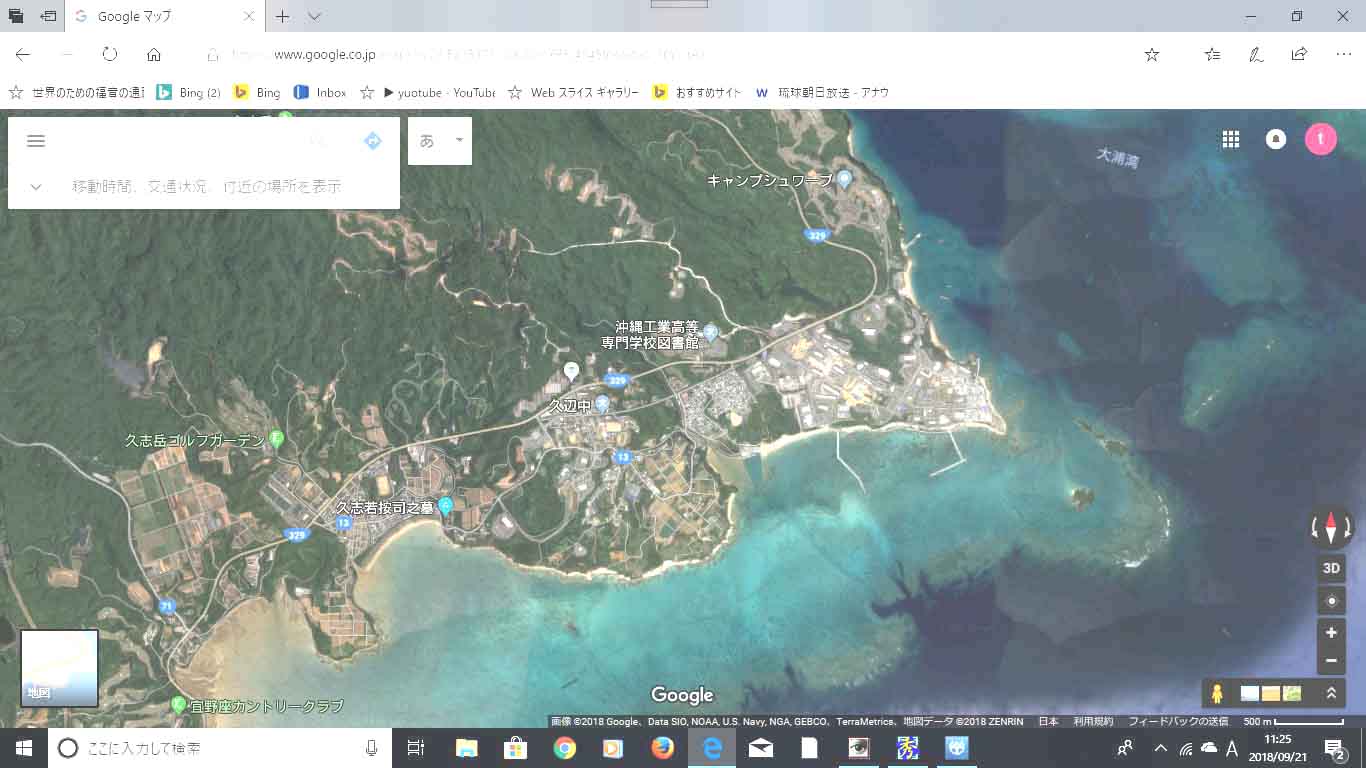The height and width of the screenshot is (768, 1366).
Task: Click the white pin marker near 久辺中
Action: (x=571, y=372)
